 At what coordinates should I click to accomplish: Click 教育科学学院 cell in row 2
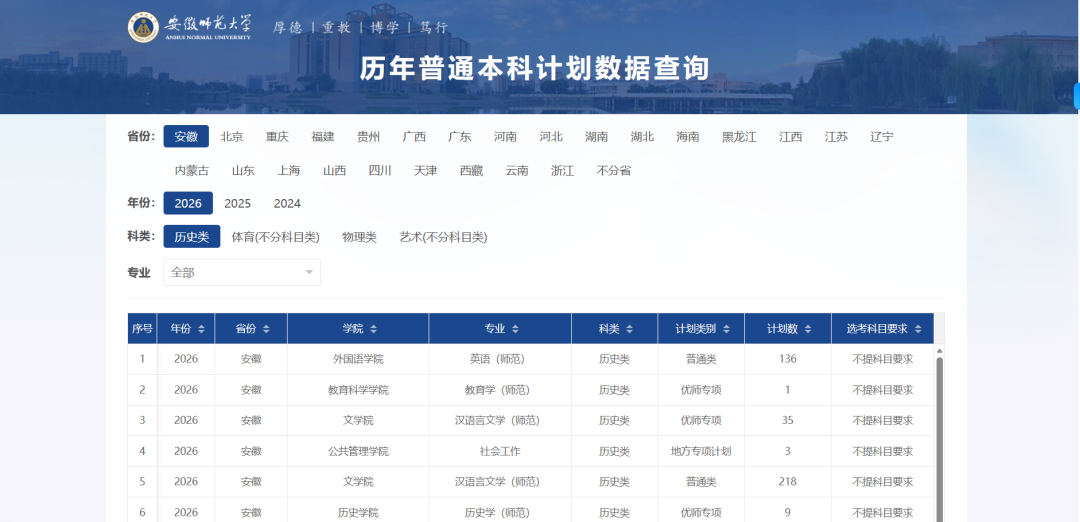(x=358, y=390)
